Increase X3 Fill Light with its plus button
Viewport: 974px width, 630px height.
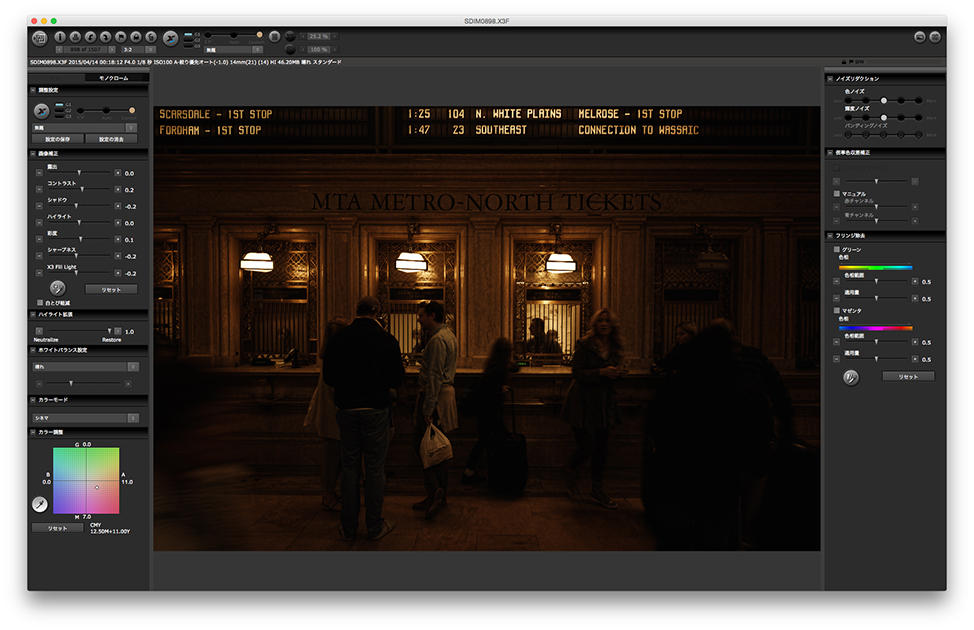click(x=117, y=273)
